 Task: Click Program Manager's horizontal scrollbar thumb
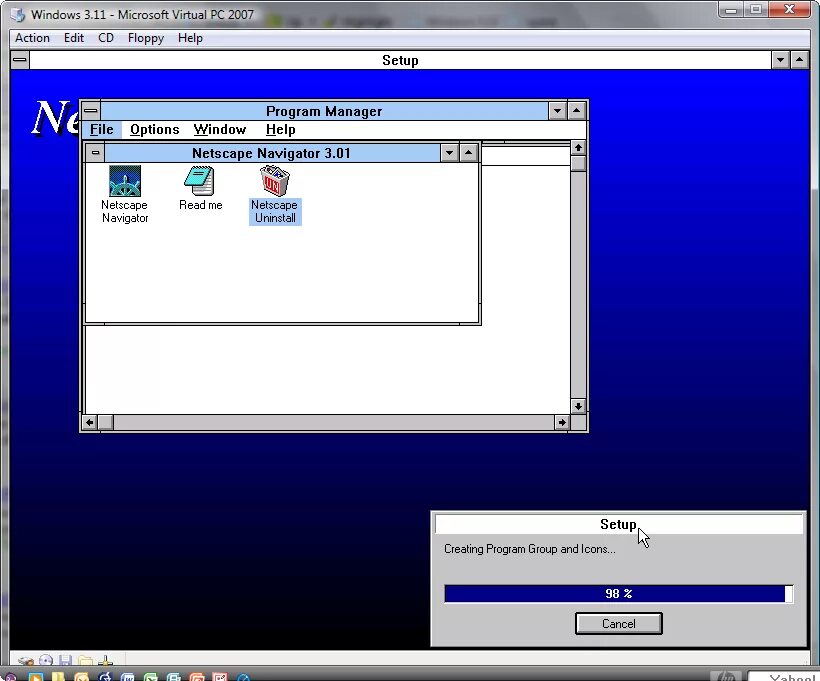pos(106,422)
